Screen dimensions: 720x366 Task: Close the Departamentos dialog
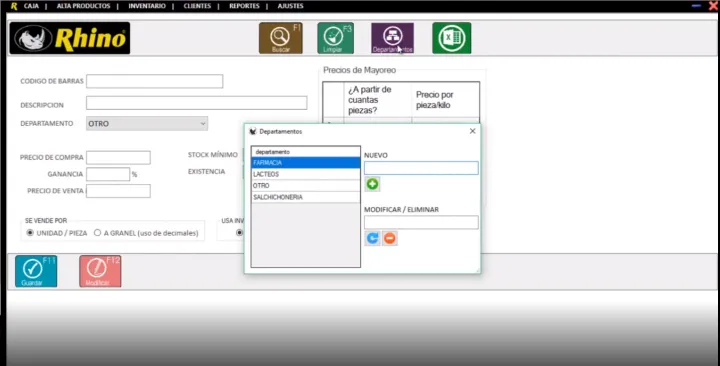(472, 131)
